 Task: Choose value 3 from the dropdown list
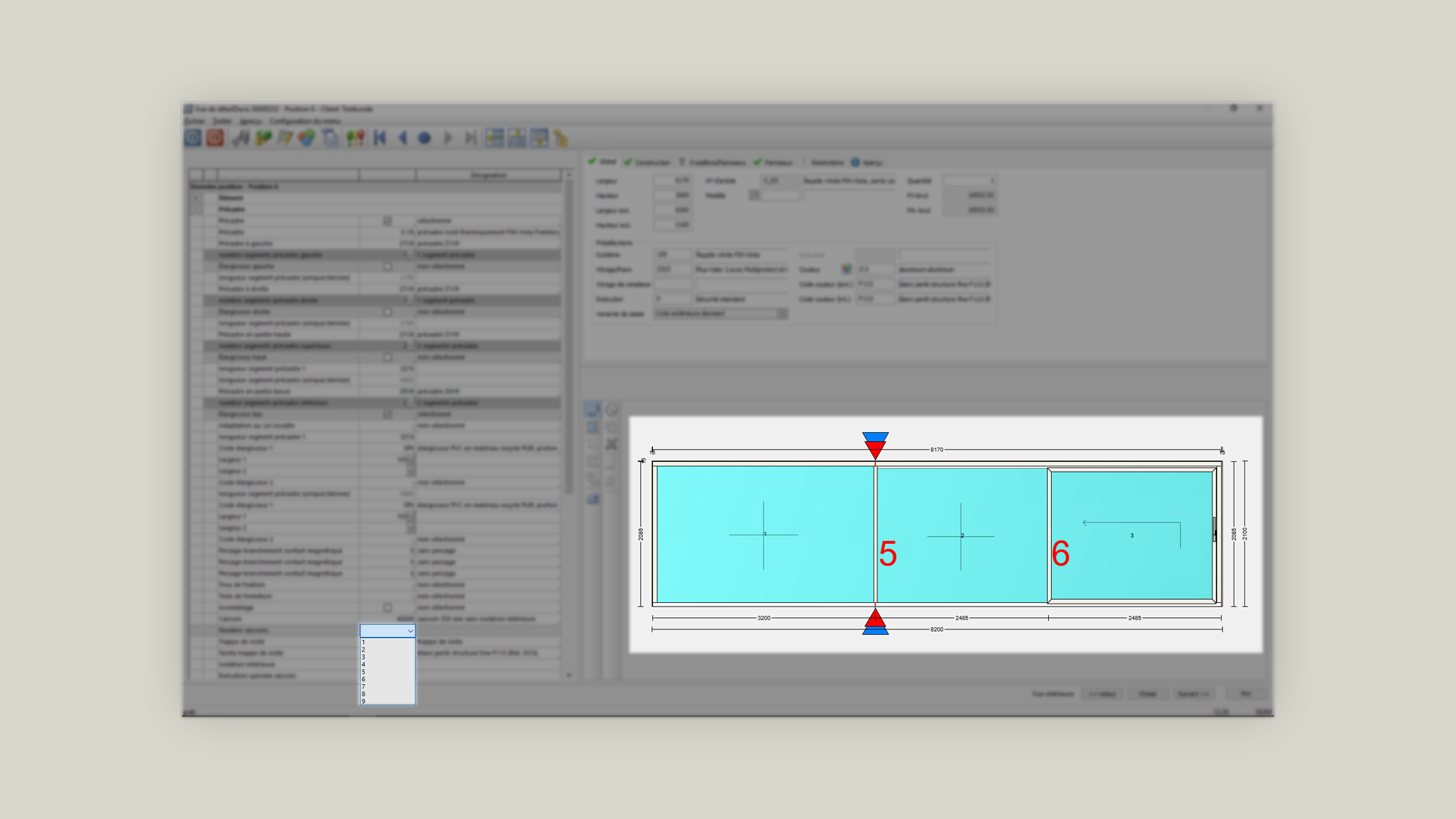point(387,657)
